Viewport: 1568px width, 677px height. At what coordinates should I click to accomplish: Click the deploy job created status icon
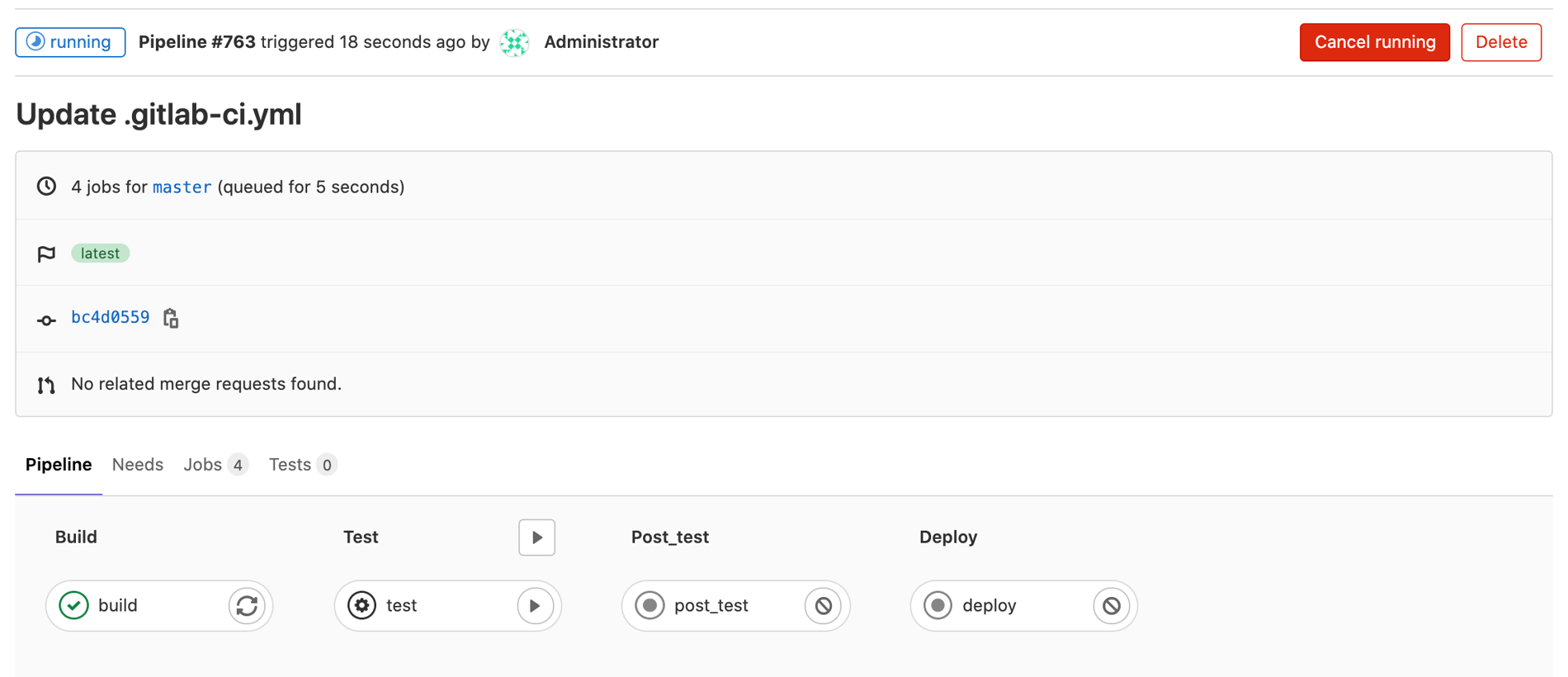(x=938, y=606)
